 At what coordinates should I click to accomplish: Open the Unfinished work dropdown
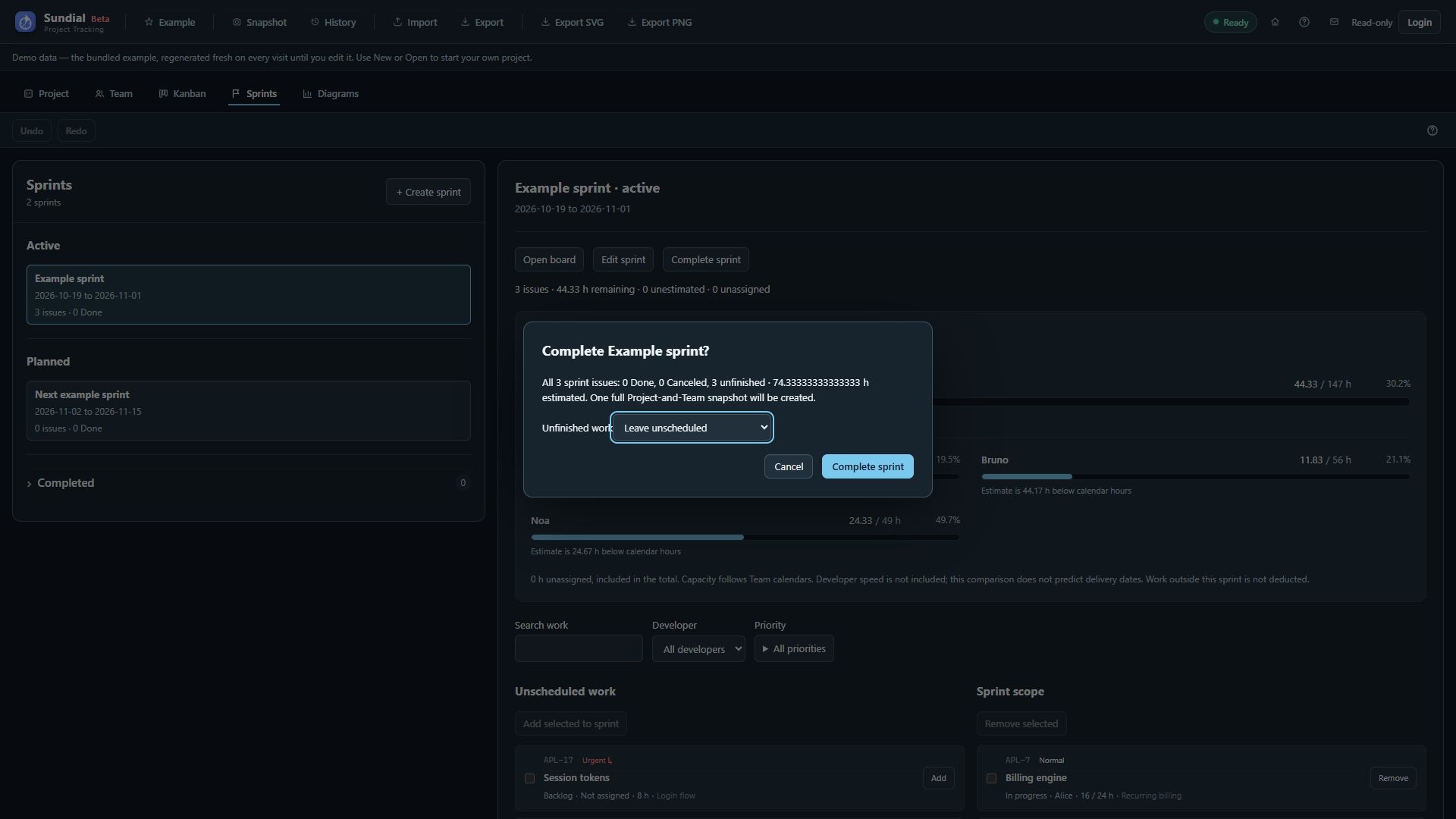pyautogui.click(x=692, y=428)
